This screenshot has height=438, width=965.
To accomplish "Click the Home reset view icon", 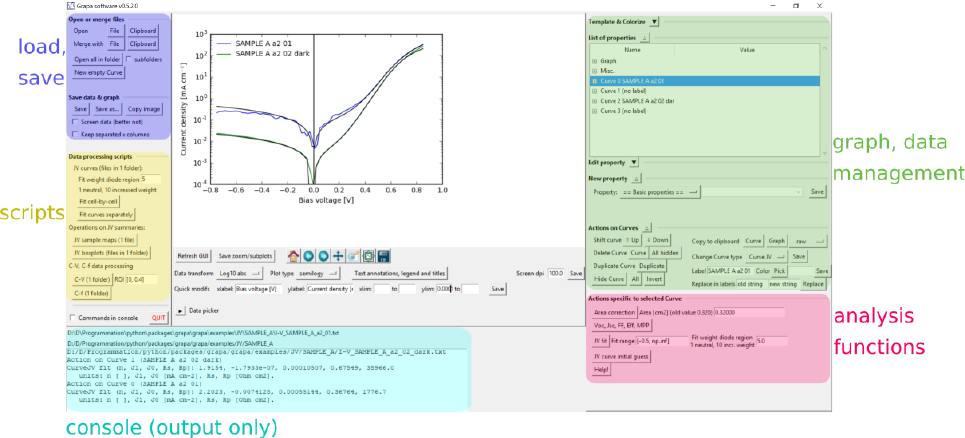I will click(x=294, y=256).
